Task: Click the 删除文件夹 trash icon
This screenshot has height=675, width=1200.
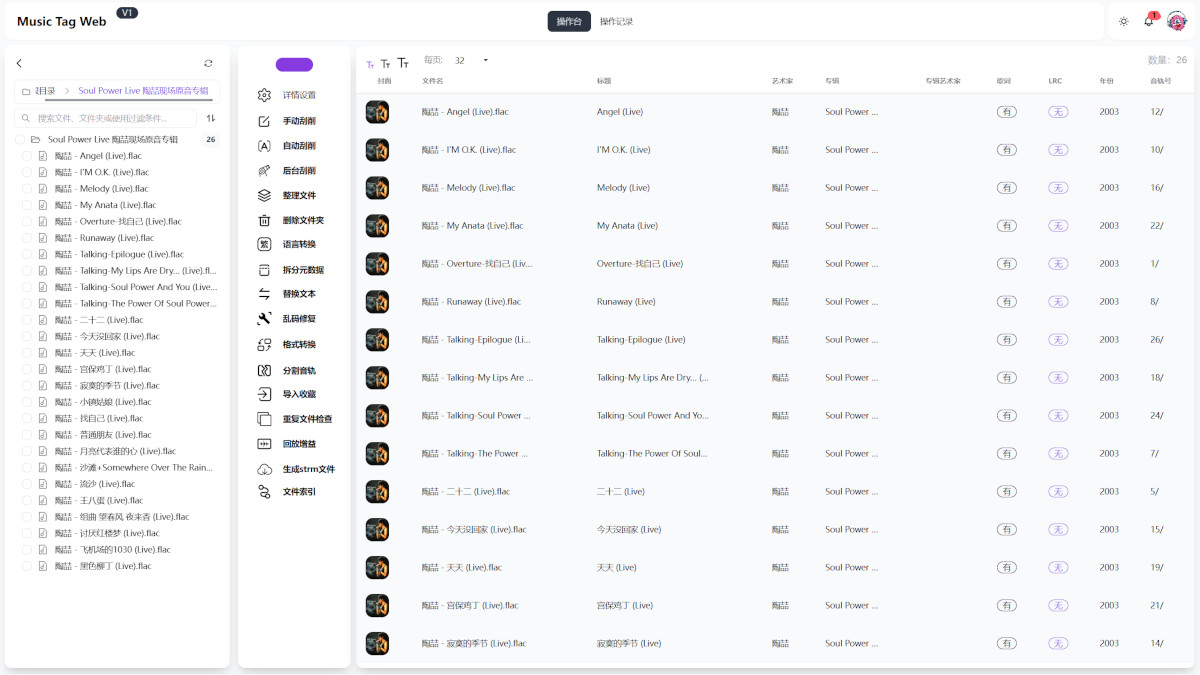Action: (264, 221)
